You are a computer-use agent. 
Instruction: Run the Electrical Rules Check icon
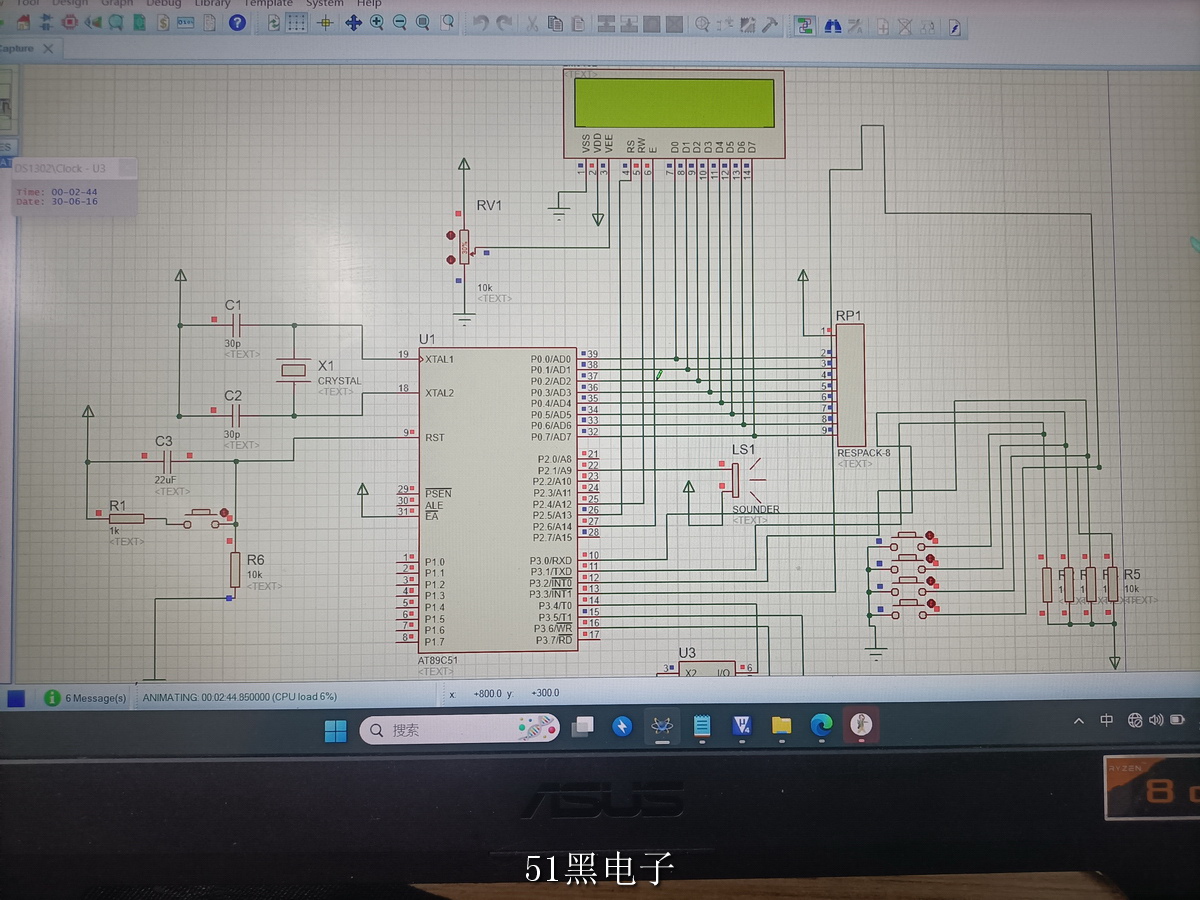[956, 27]
